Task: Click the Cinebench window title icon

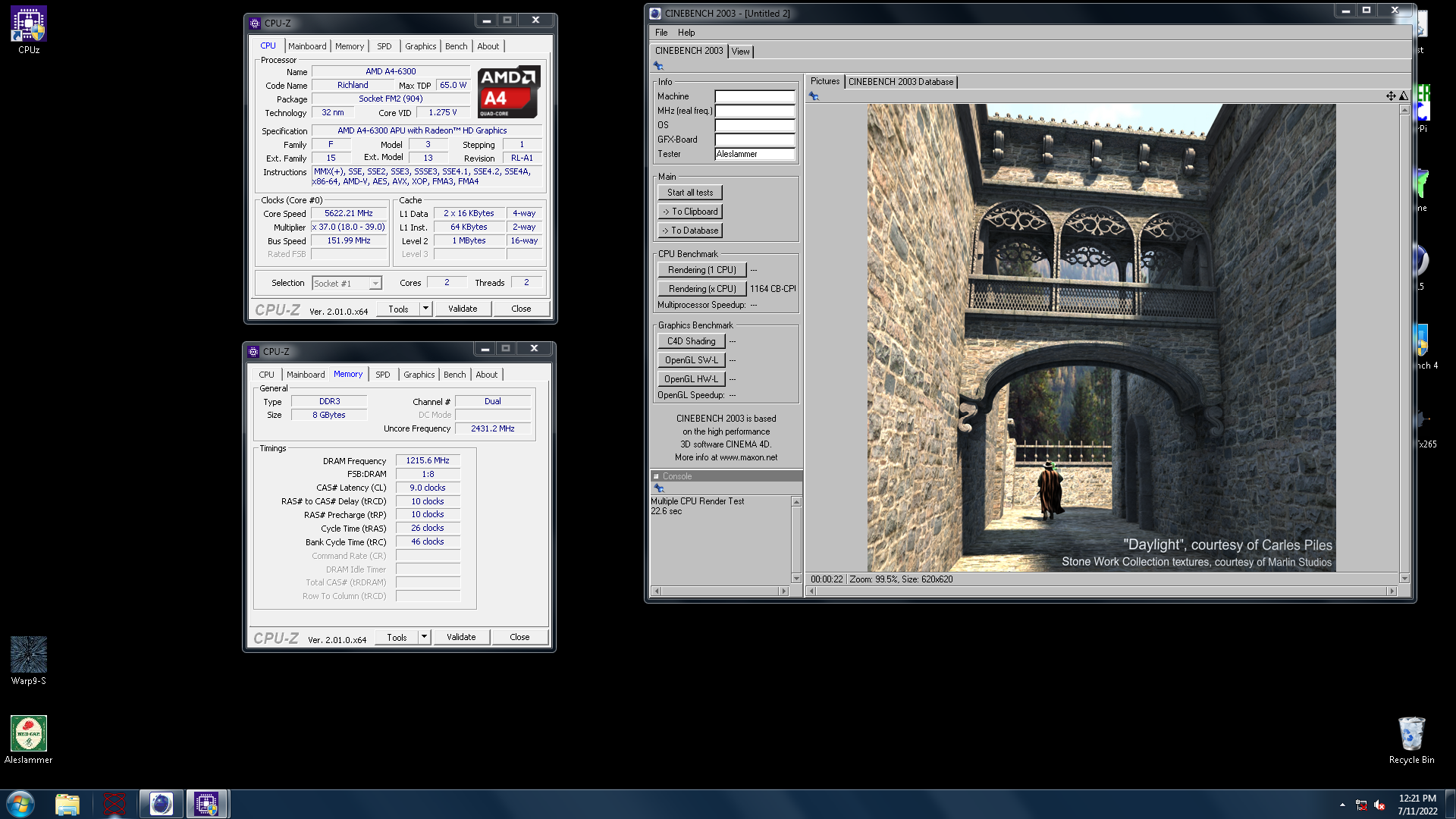Action: pyautogui.click(x=655, y=13)
